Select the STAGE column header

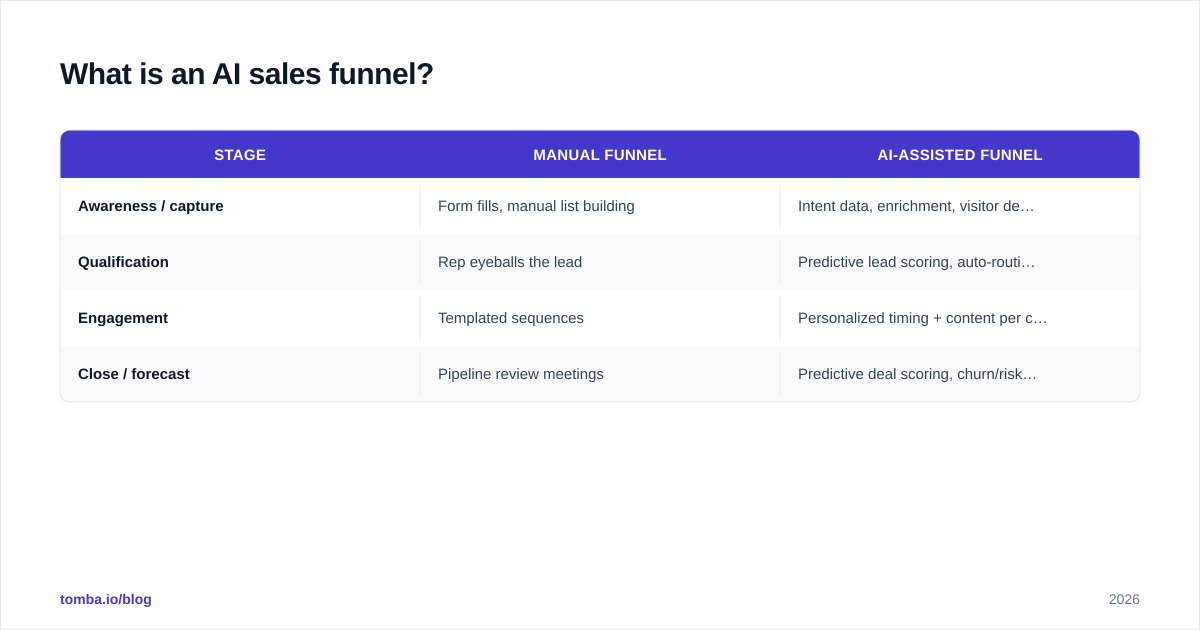click(240, 155)
